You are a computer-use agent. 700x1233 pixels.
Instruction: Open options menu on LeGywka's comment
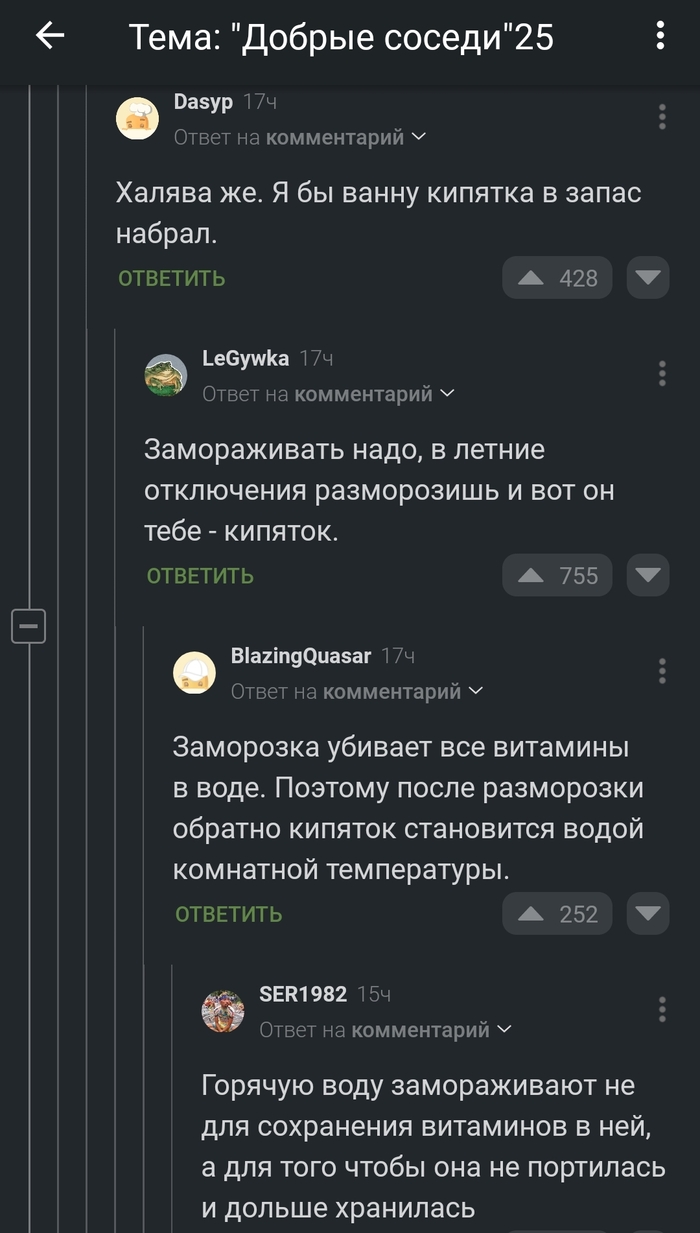661,373
